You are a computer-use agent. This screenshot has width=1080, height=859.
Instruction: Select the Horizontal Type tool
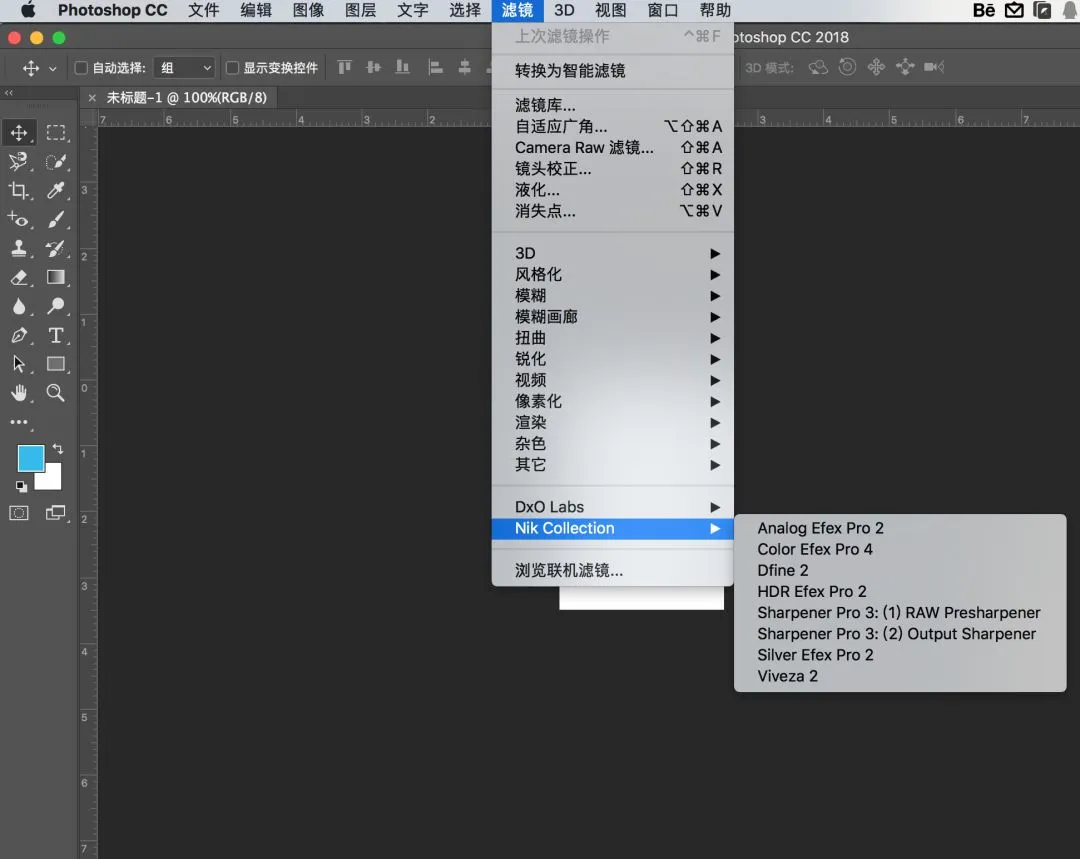[56, 335]
